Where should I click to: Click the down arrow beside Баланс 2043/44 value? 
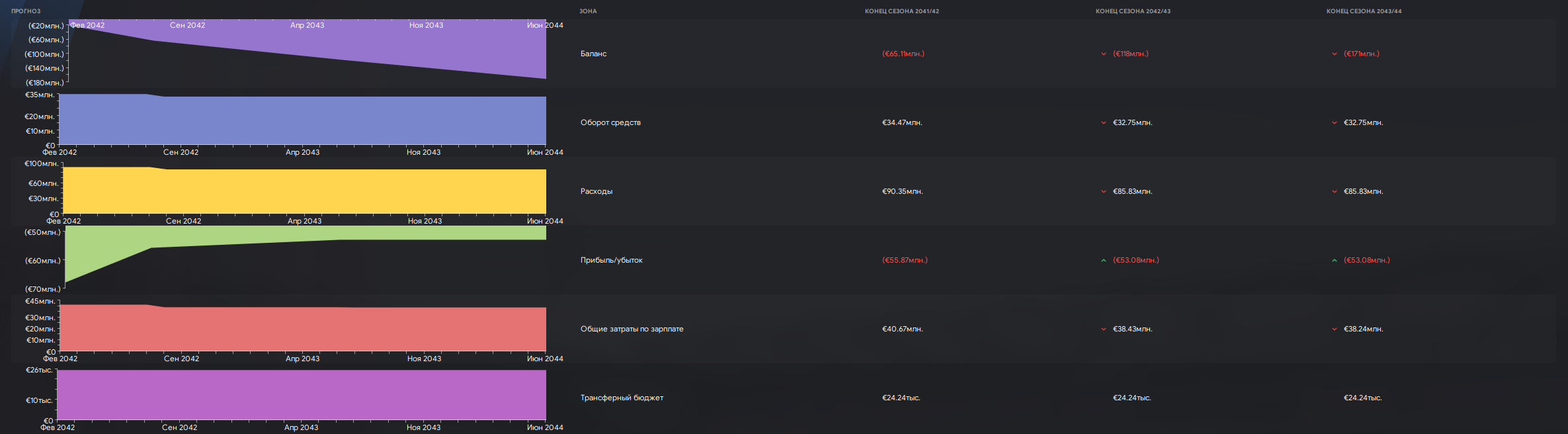(1334, 54)
